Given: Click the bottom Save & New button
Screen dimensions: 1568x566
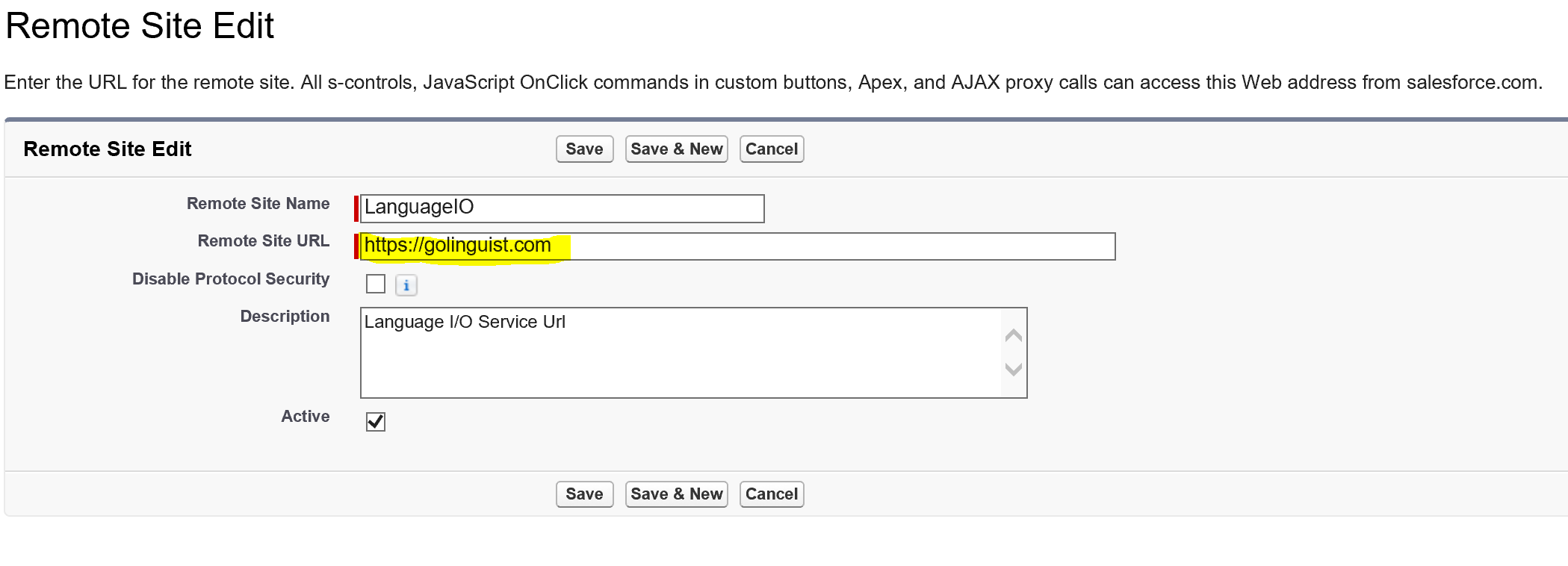Looking at the screenshot, I should [x=676, y=494].
